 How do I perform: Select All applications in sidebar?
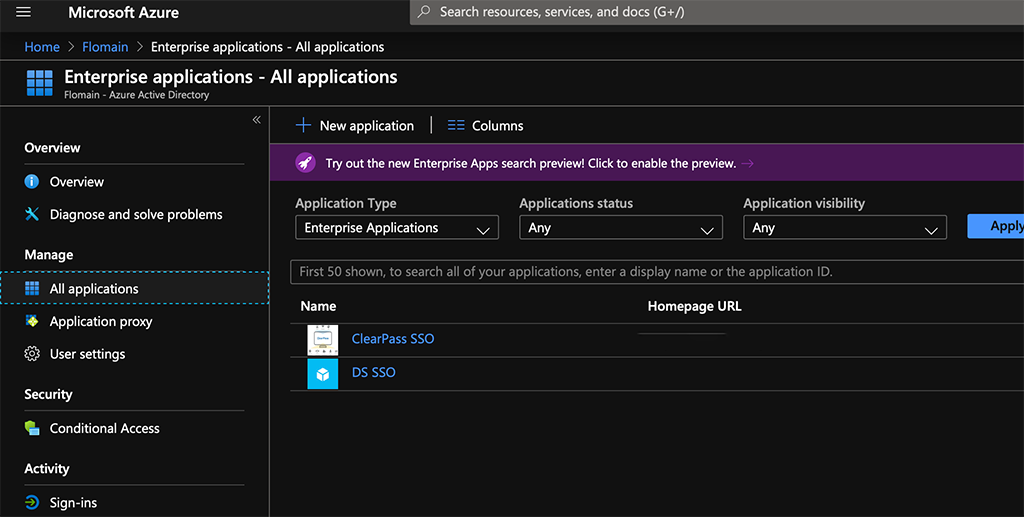[x=135, y=289]
